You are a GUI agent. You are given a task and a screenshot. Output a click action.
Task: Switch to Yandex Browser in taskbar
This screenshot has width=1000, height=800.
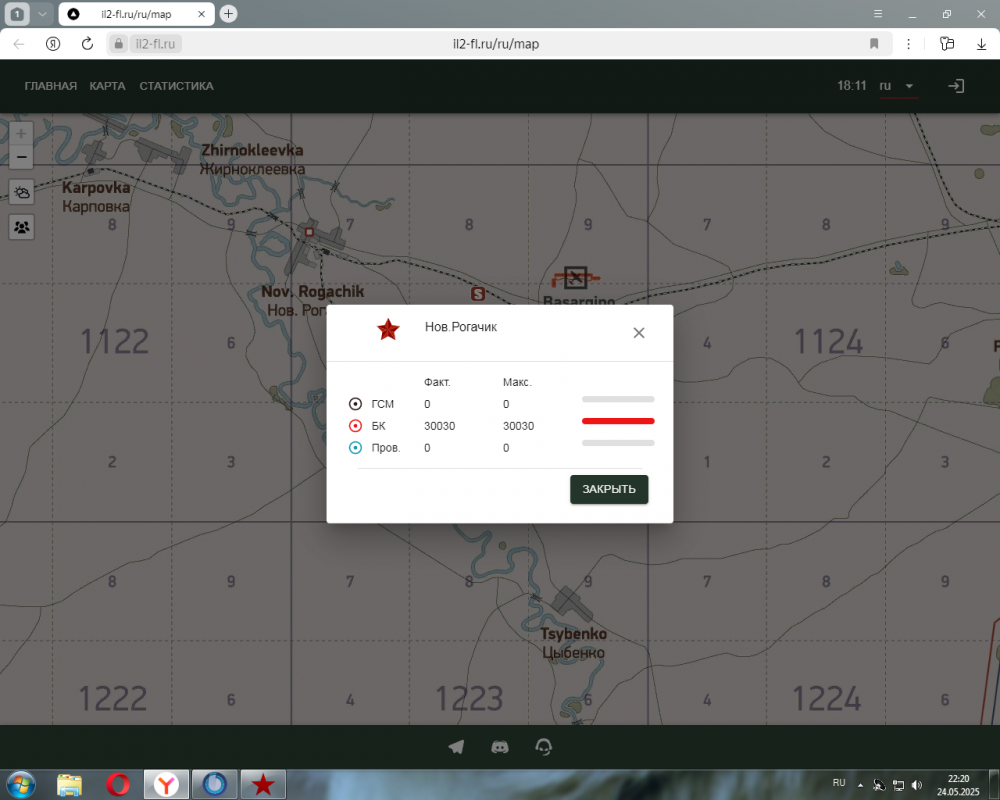(166, 784)
